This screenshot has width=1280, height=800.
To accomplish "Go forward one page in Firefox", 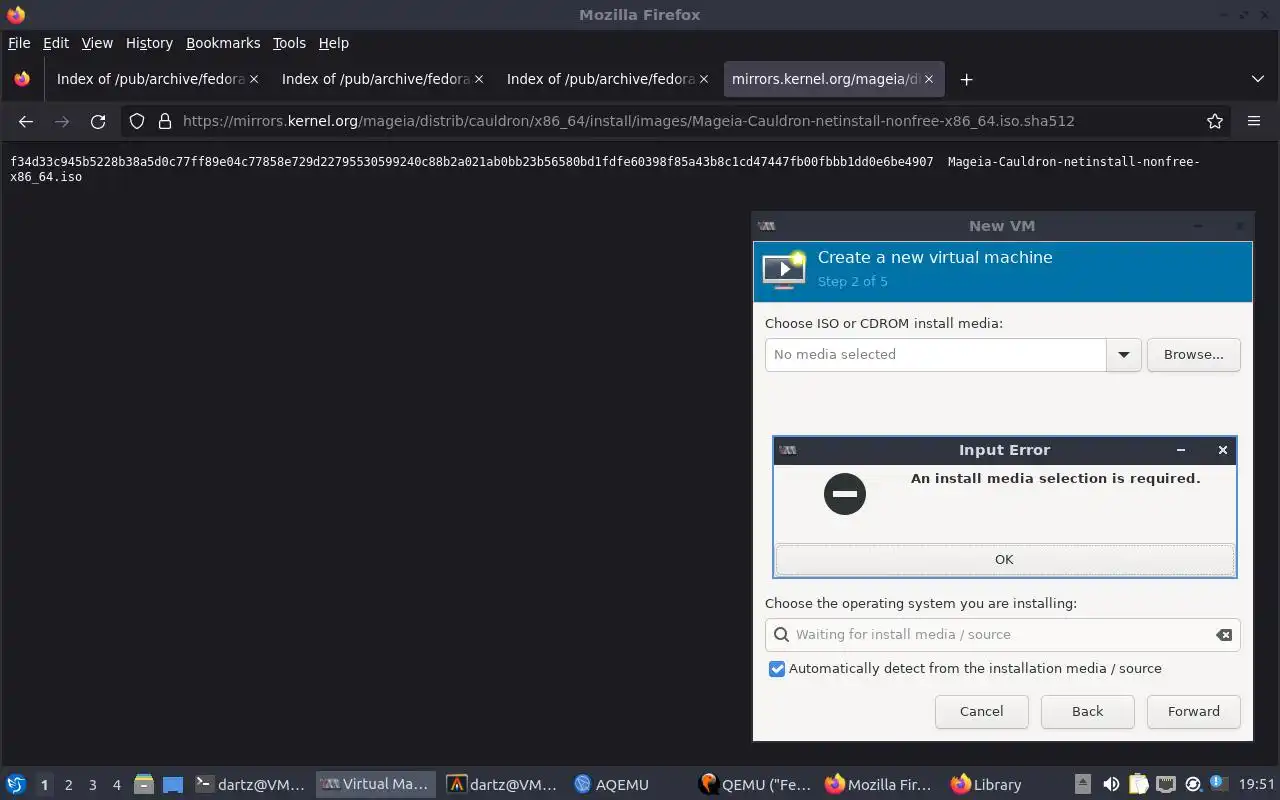I will pos(62,121).
